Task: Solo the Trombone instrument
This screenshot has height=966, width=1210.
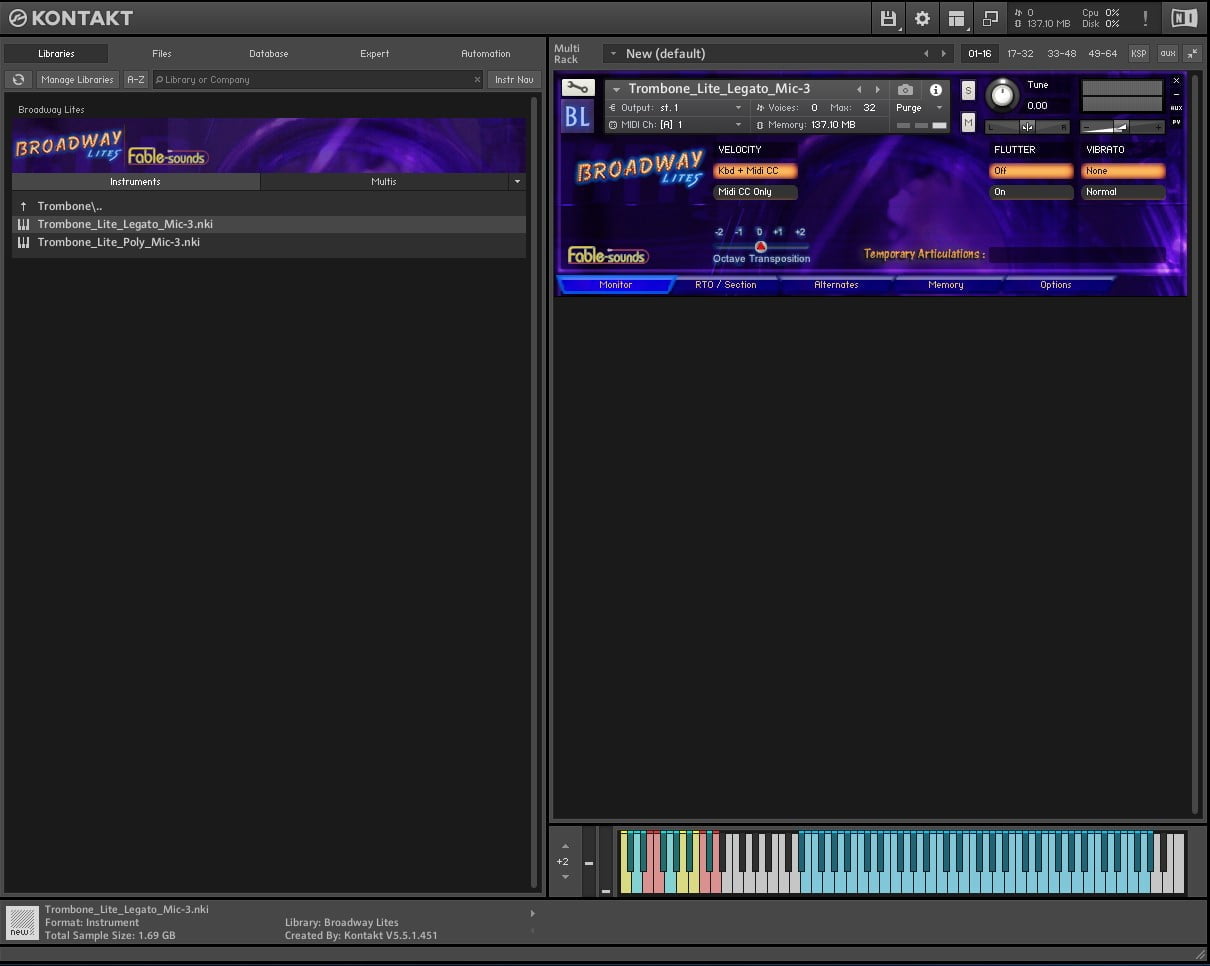Action: [x=968, y=90]
